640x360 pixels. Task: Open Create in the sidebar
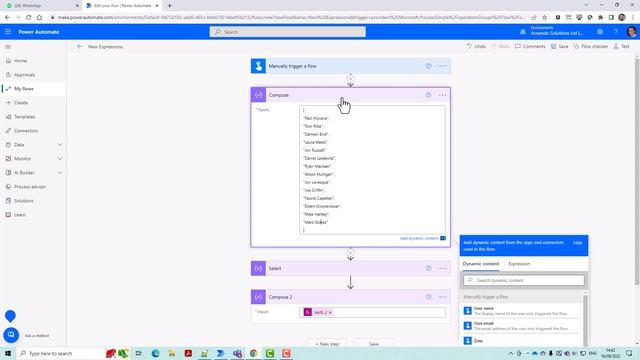point(21,103)
